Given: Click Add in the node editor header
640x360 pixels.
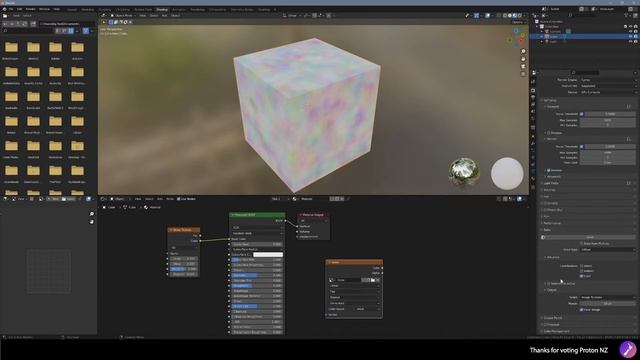Looking at the screenshot, I should pos(160,199).
